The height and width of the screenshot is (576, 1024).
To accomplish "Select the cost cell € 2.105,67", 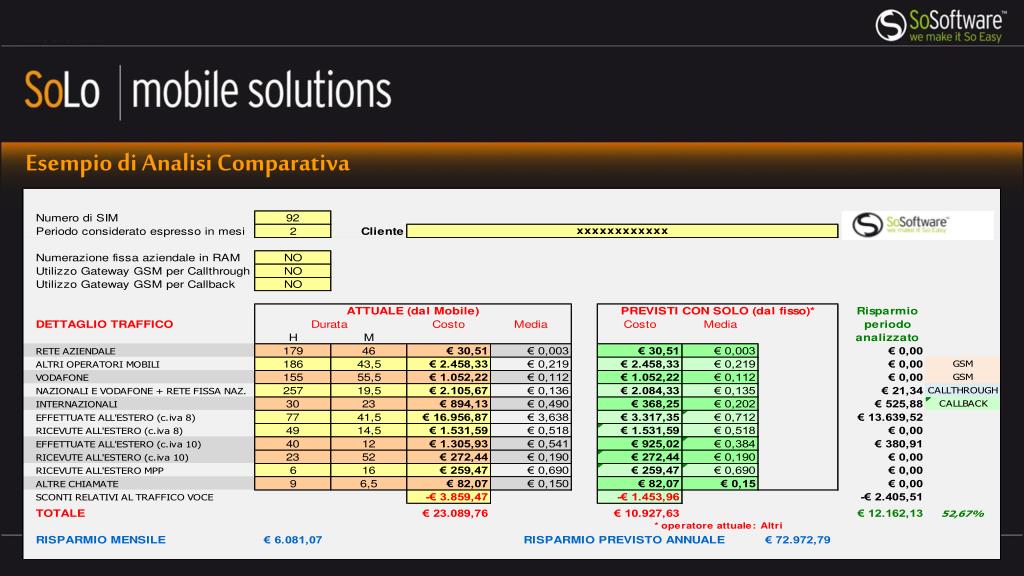I will pos(449,391).
